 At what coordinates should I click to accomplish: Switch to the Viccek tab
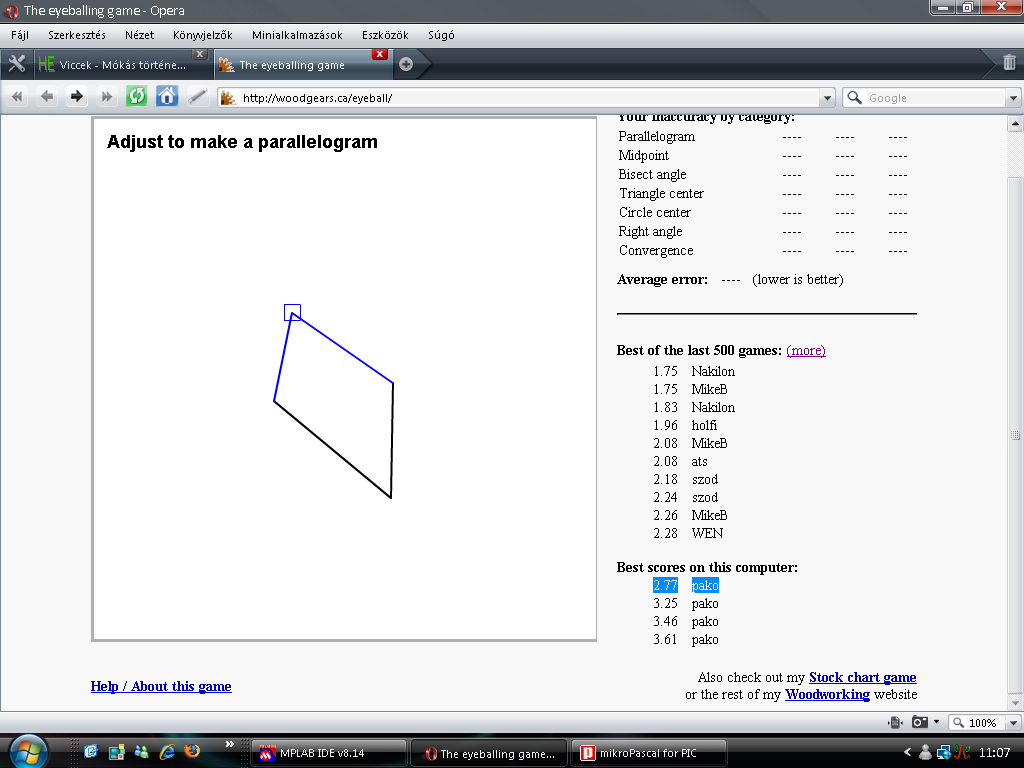click(x=121, y=65)
